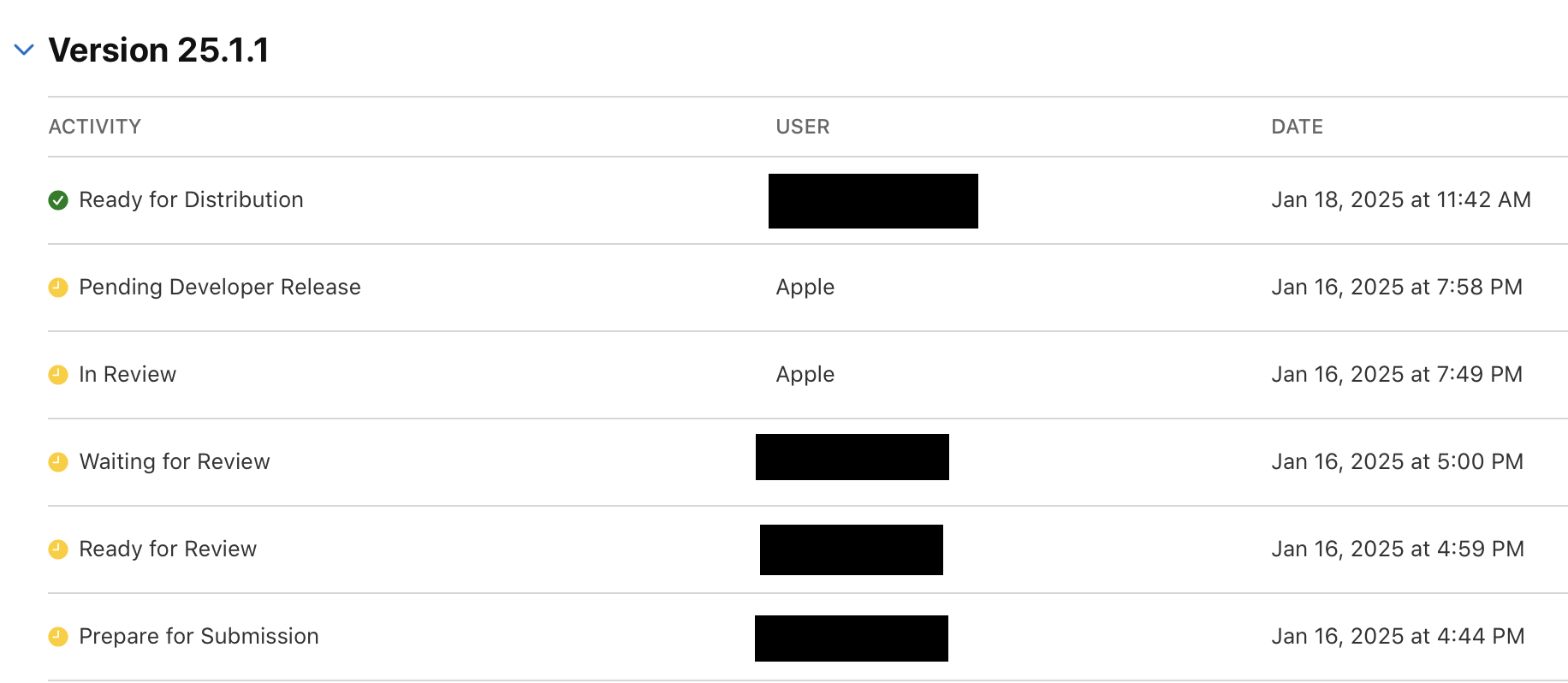The image size is (1568, 683).
Task: Click the ACTIVITY column header
Action: coord(95,127)
